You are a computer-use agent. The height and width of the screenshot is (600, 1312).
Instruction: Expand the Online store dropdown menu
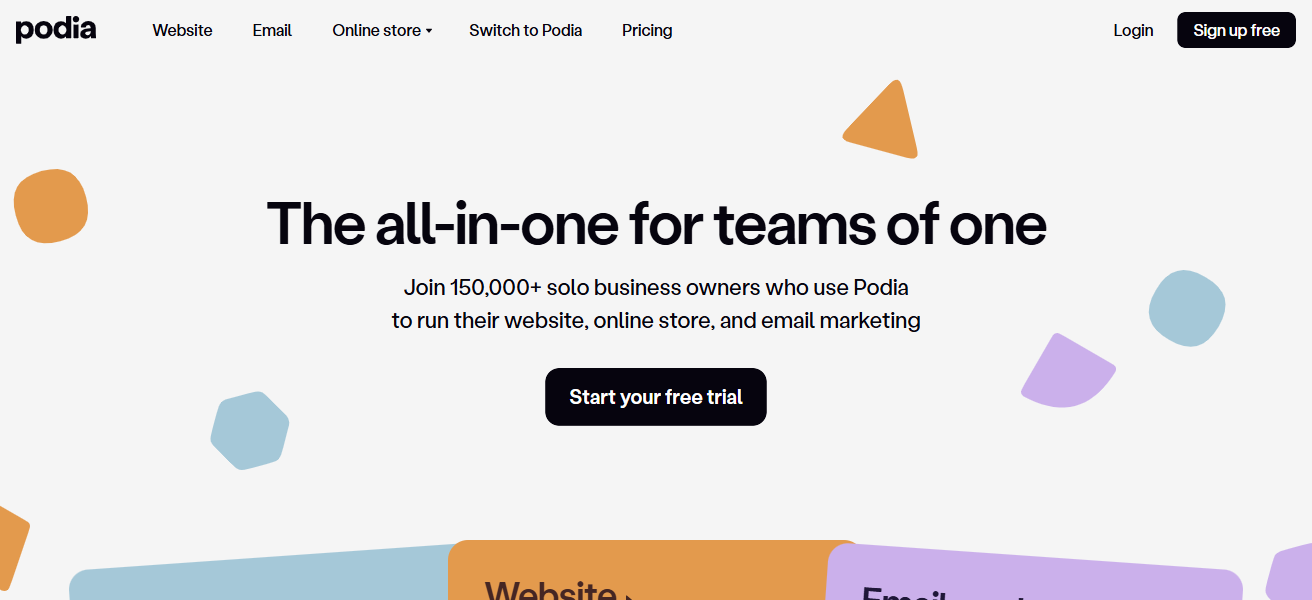click(x=382, y=30)
